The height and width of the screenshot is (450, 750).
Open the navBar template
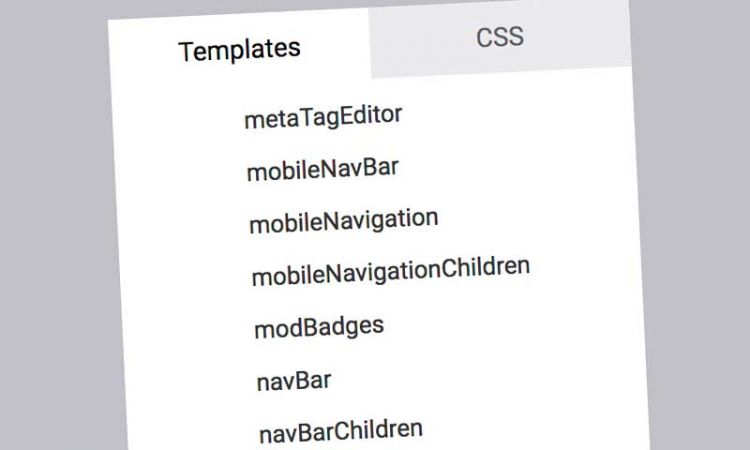[x=294, y=381]
